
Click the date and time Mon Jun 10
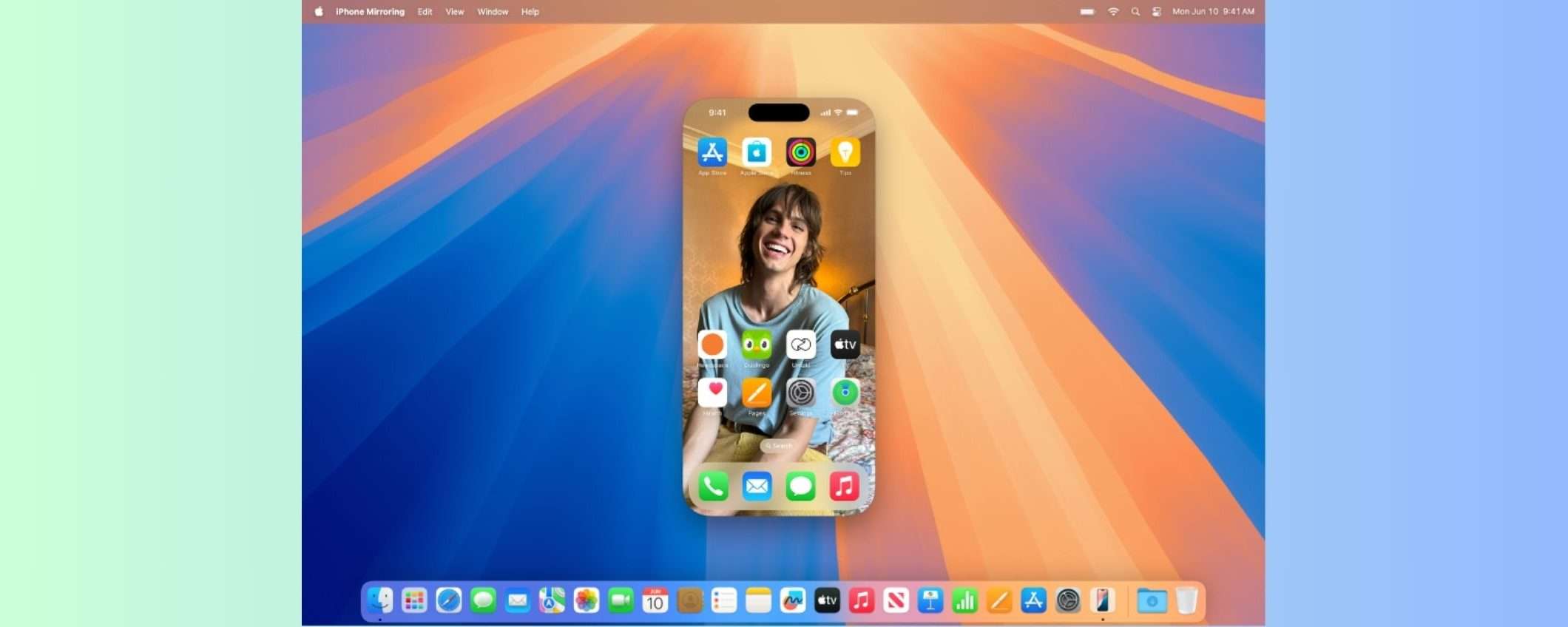pyautogui.click(x=1213, y=11)
